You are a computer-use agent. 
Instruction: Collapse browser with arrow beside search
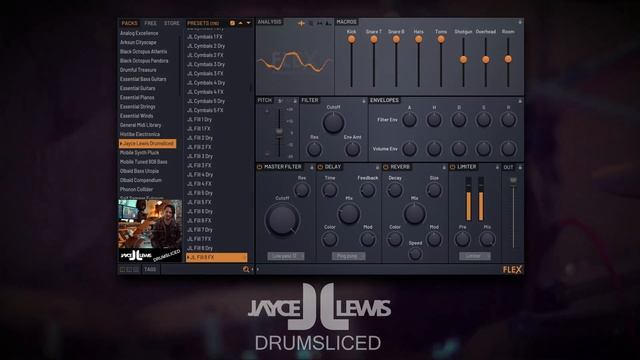coord(253,269)
